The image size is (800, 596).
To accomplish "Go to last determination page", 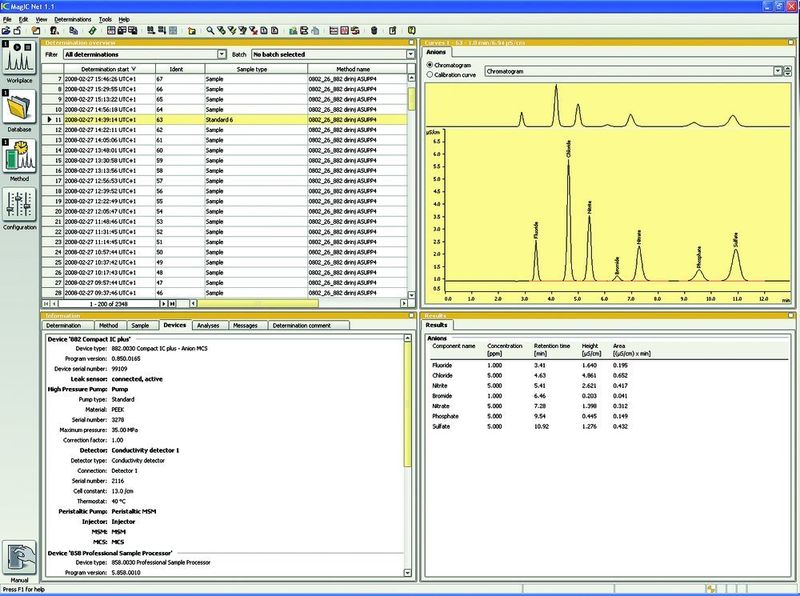I will coord(172,304).
